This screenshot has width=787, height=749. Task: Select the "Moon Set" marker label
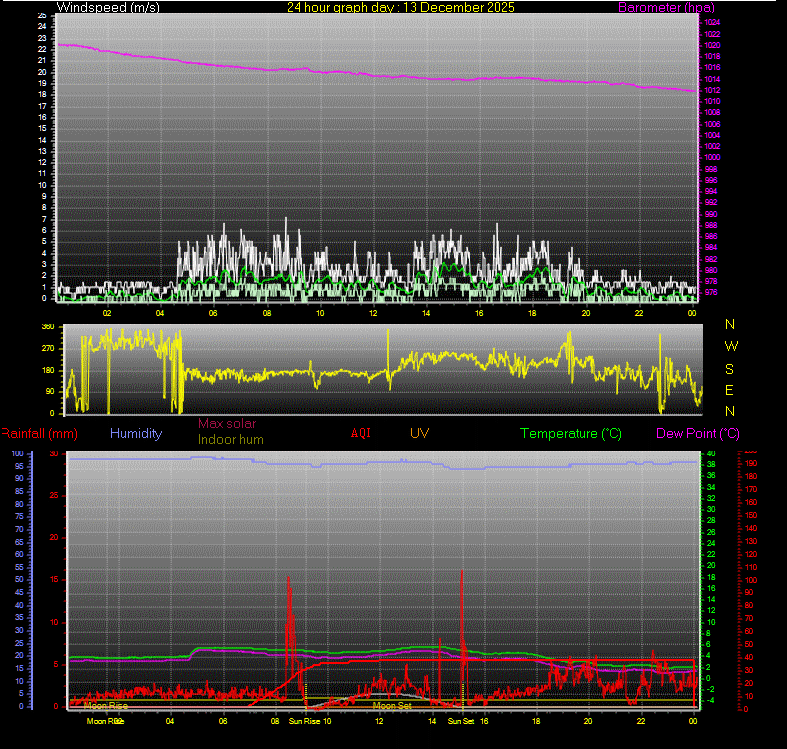point(392,706)
